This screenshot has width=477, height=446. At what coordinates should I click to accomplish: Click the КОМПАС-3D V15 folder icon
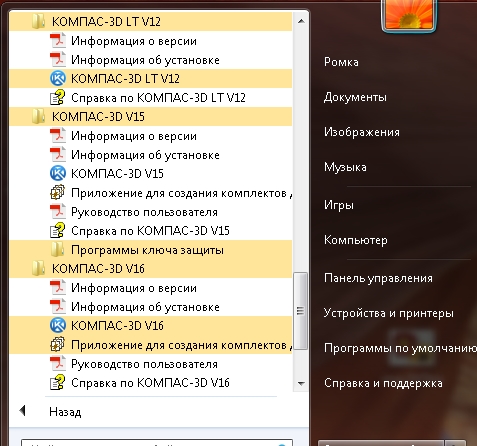[38, 117]
